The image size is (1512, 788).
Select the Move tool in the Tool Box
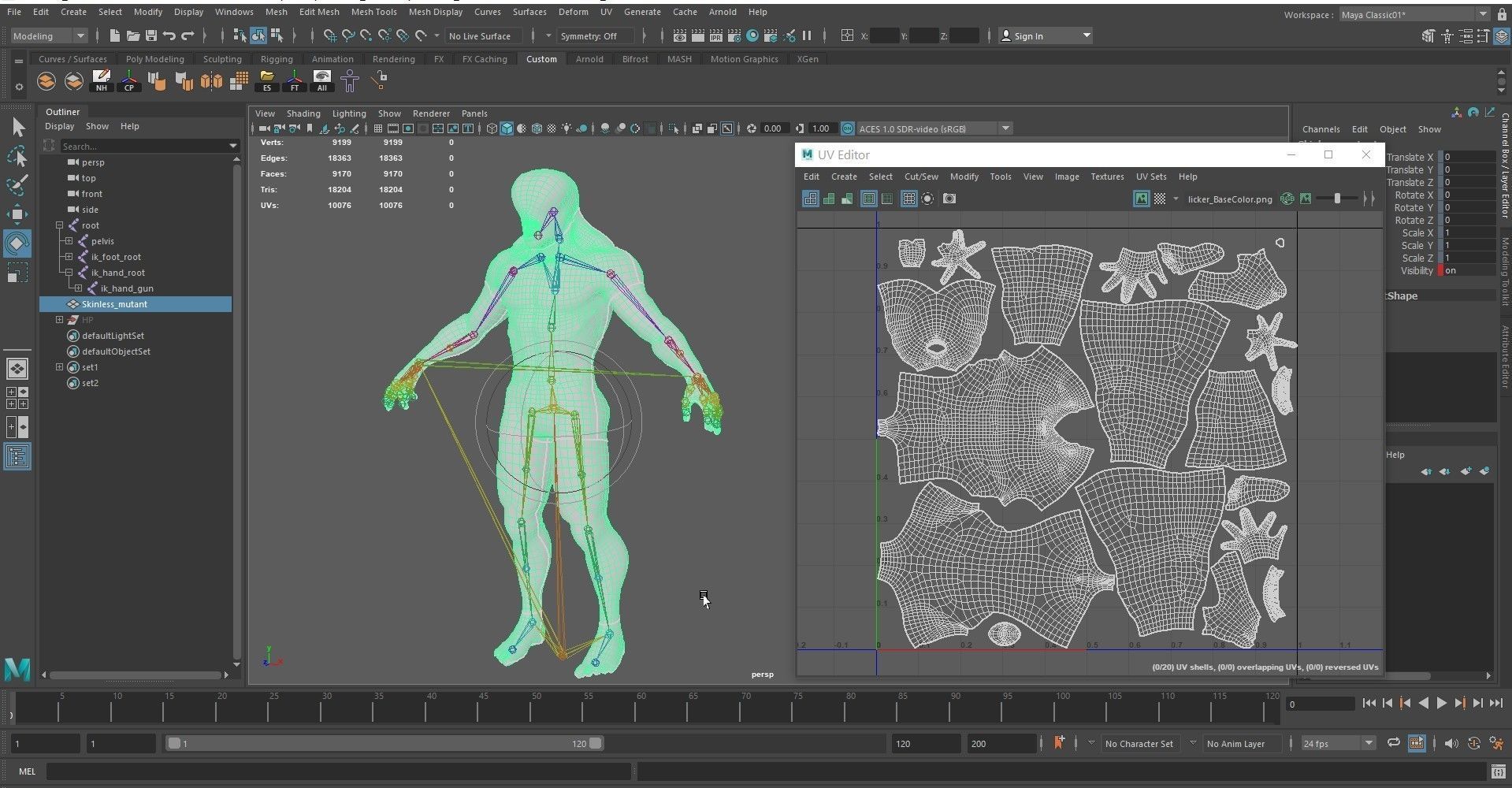[x=18, y=214]
